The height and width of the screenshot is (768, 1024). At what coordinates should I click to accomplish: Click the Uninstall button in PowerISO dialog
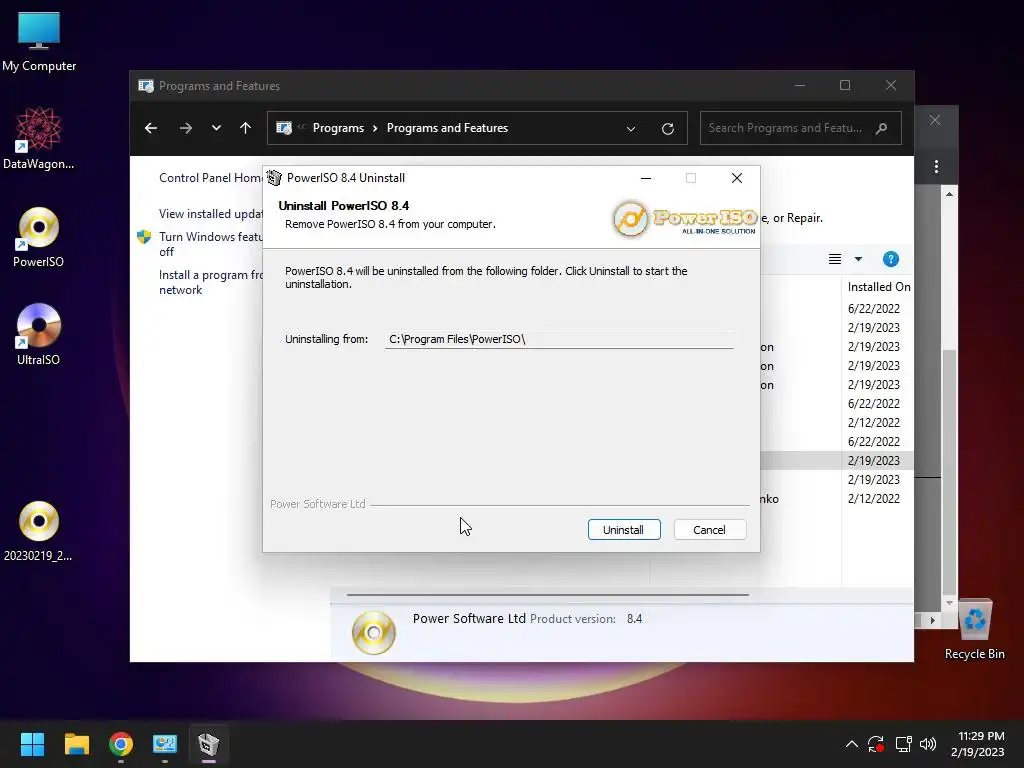pos(624,530)
